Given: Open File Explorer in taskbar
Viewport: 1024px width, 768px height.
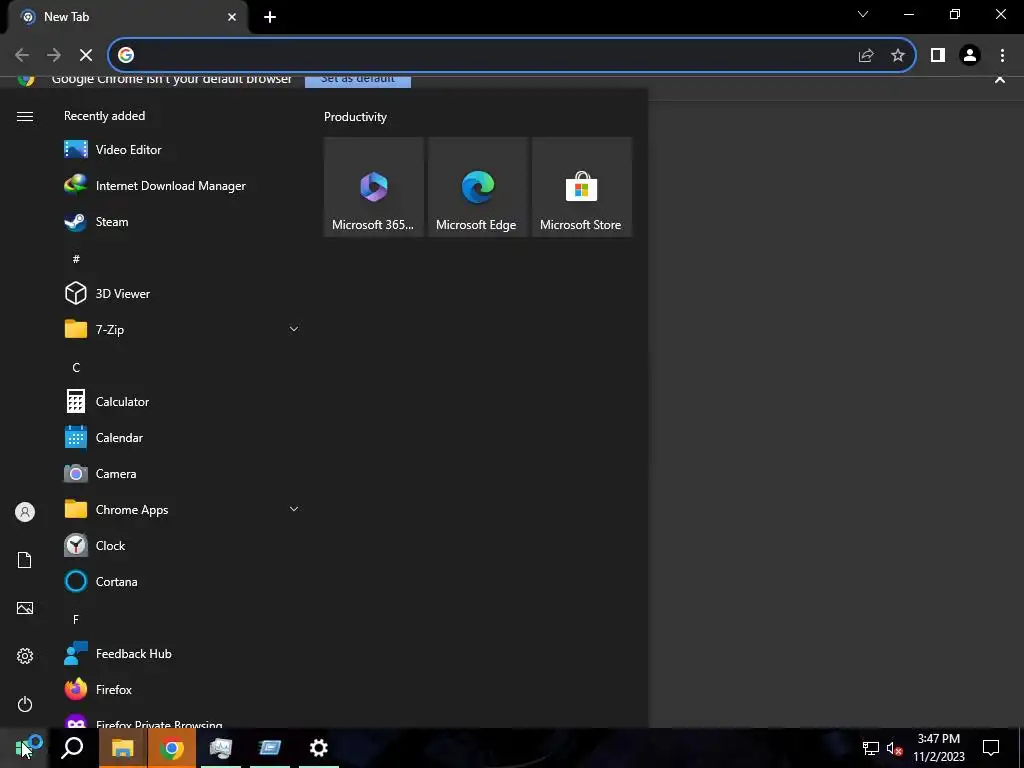Looking at the screenshot, I should pos(122,748).
